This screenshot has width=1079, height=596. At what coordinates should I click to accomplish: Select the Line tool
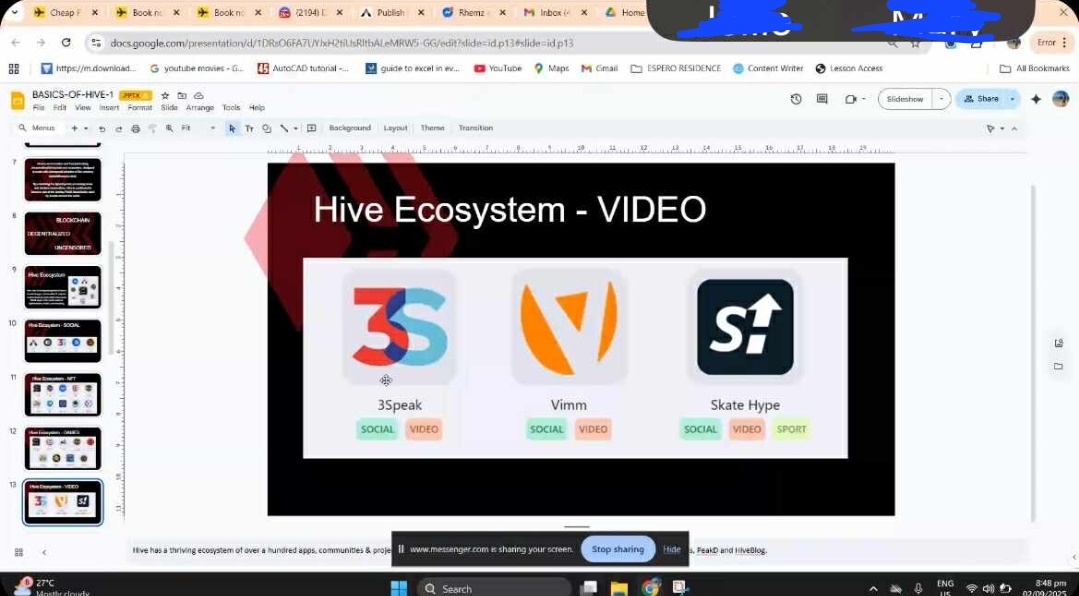pos(284,129)
